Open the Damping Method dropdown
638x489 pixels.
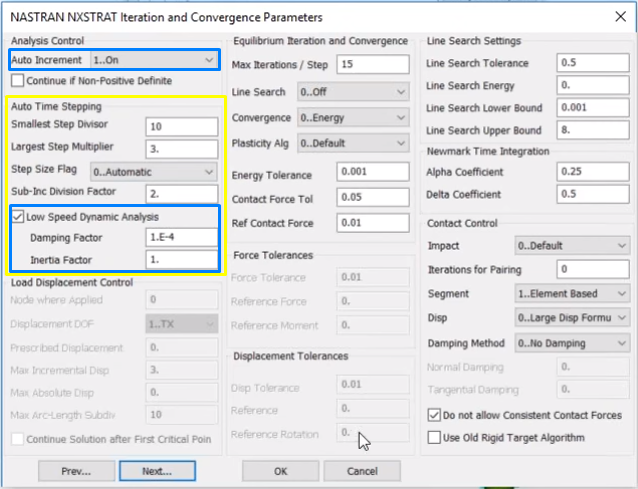(572, 343)
